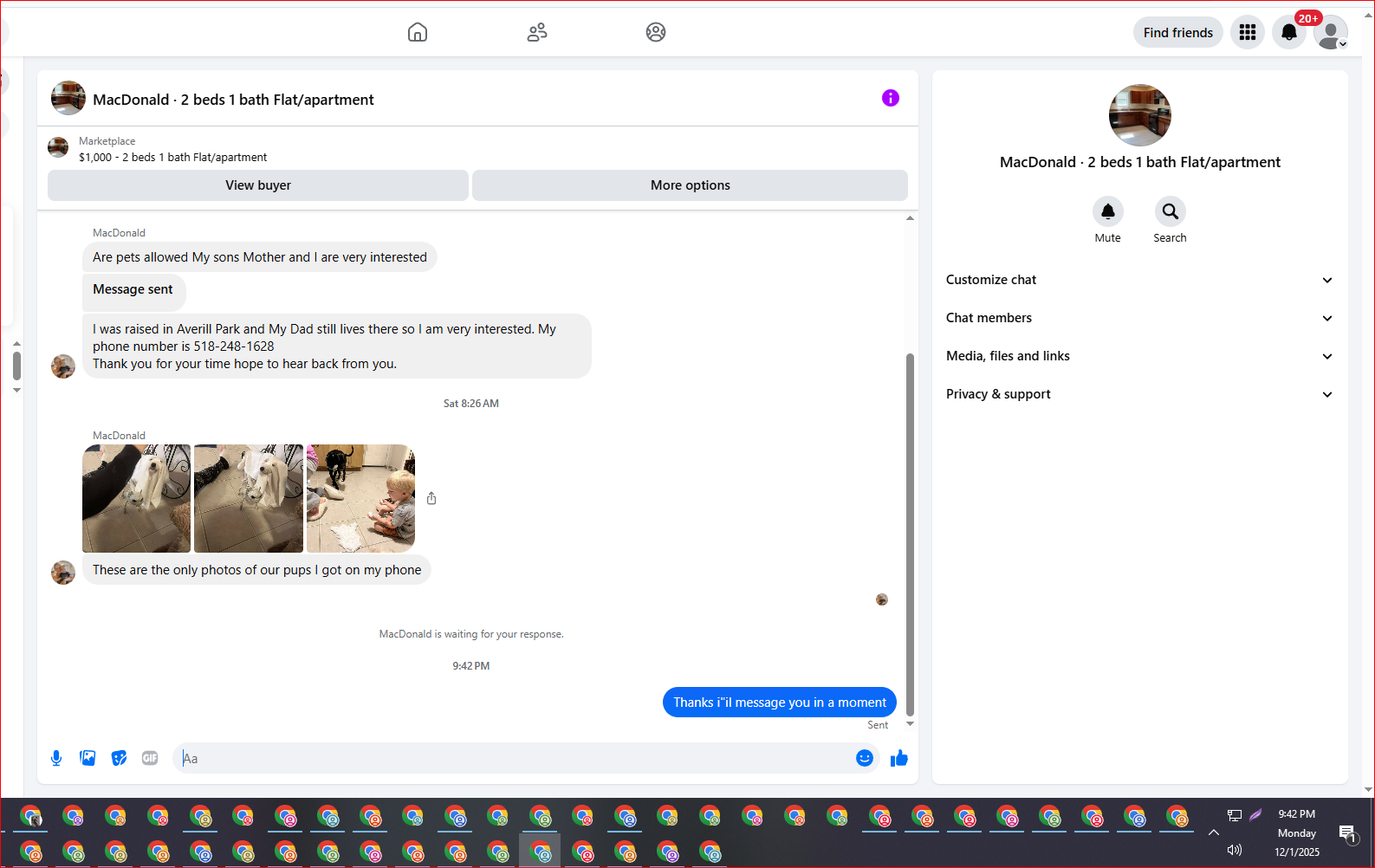
Task: Click the "Sent" status under the last message
Action: point(878,725)
